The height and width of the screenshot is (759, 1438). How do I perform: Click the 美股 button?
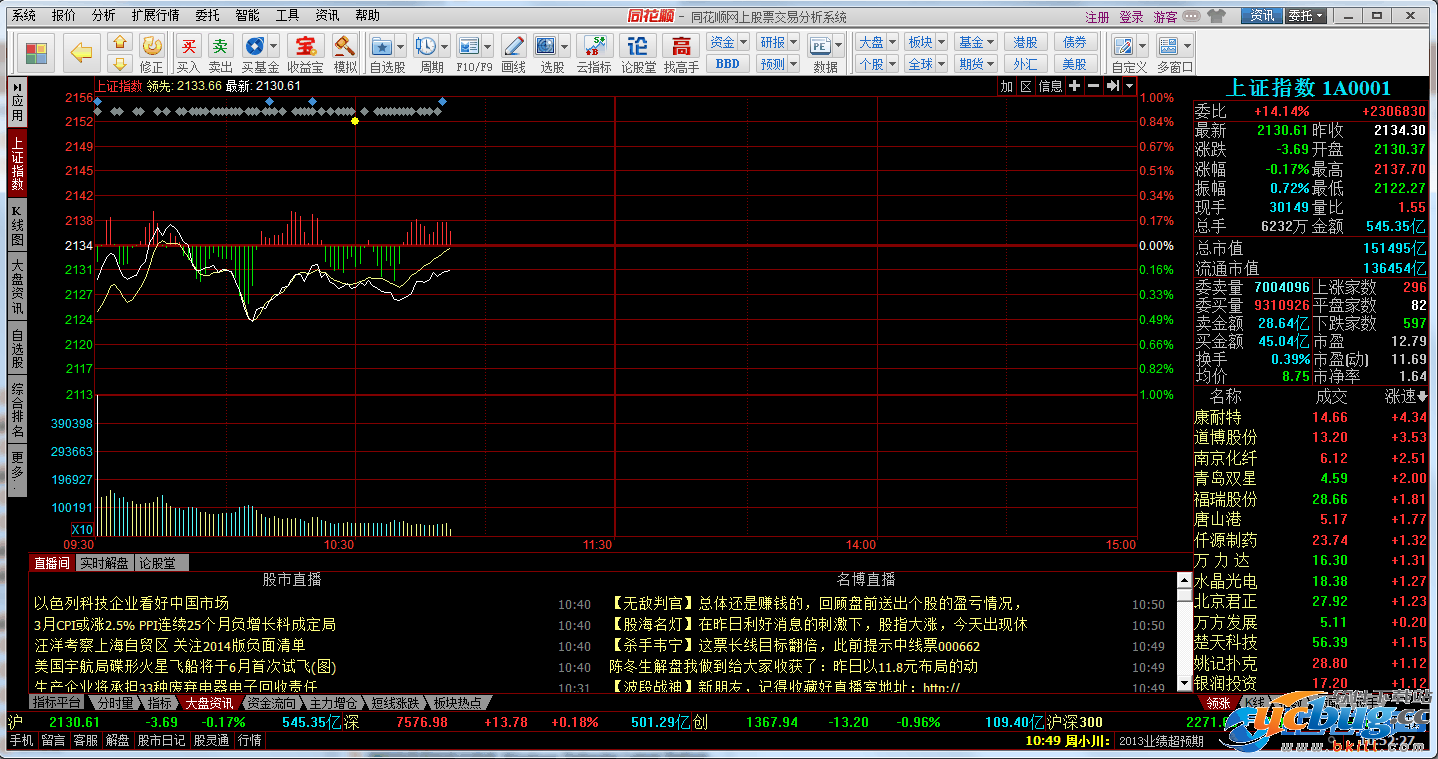click(1074, 64)
